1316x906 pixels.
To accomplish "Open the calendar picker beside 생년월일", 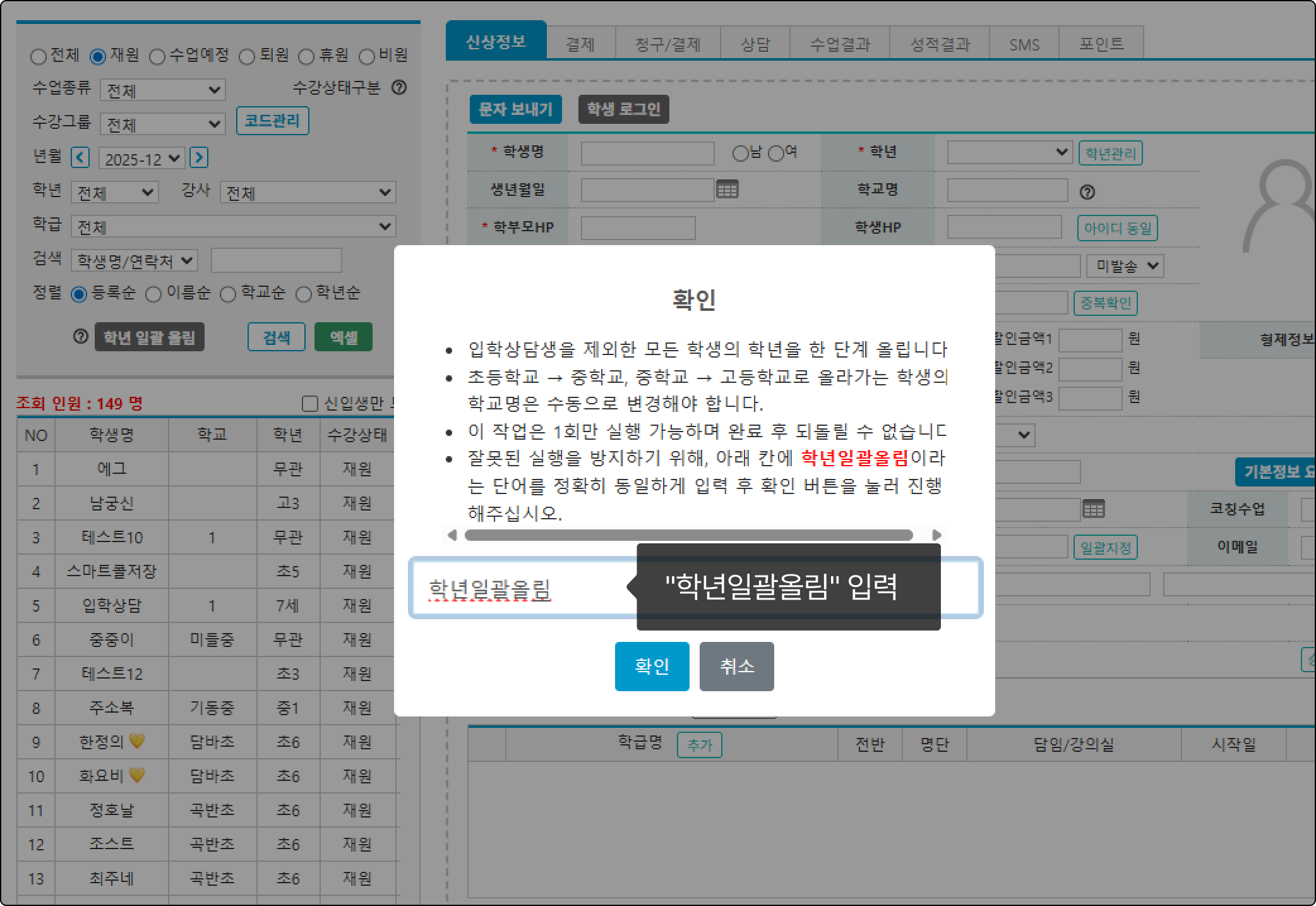I will 727,189.
